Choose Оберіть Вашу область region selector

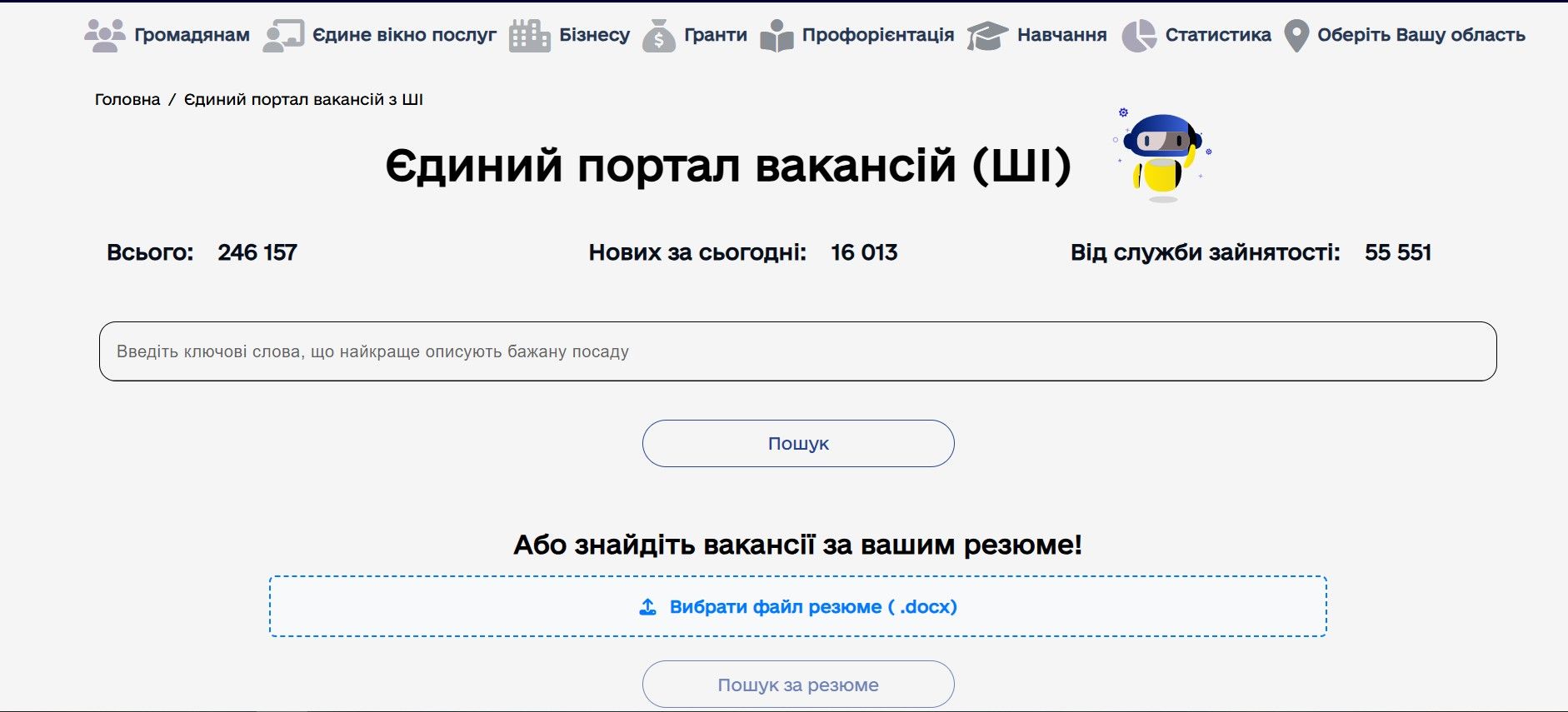[1421, 35]
